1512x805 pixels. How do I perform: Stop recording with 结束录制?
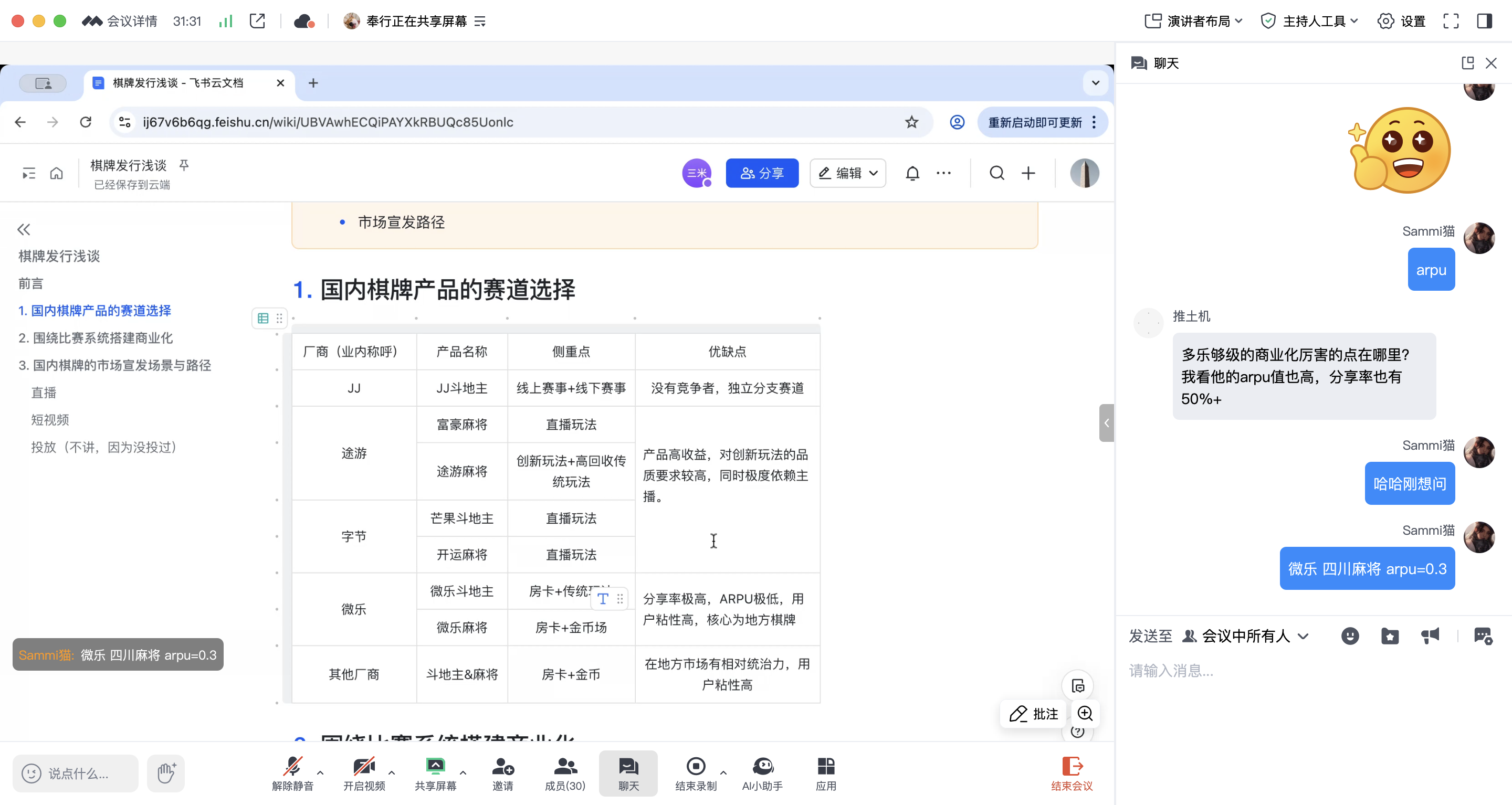pyautogui.click(x=696, y=773)
